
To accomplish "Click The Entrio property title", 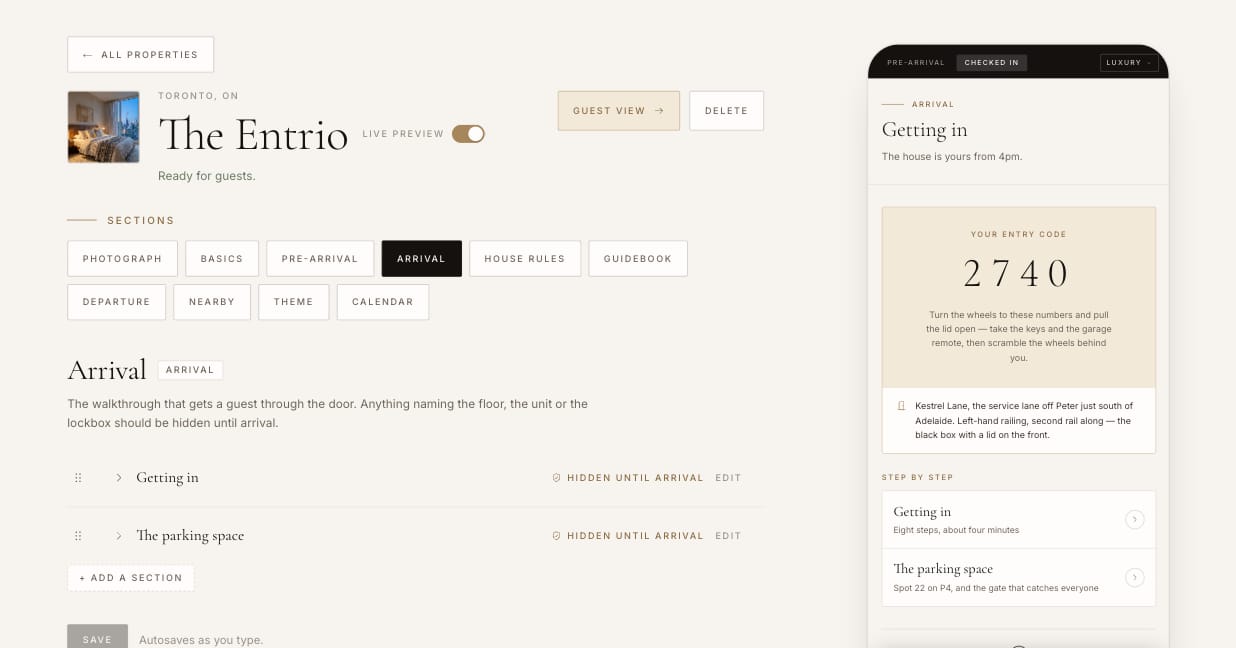I will pos(253,134).
